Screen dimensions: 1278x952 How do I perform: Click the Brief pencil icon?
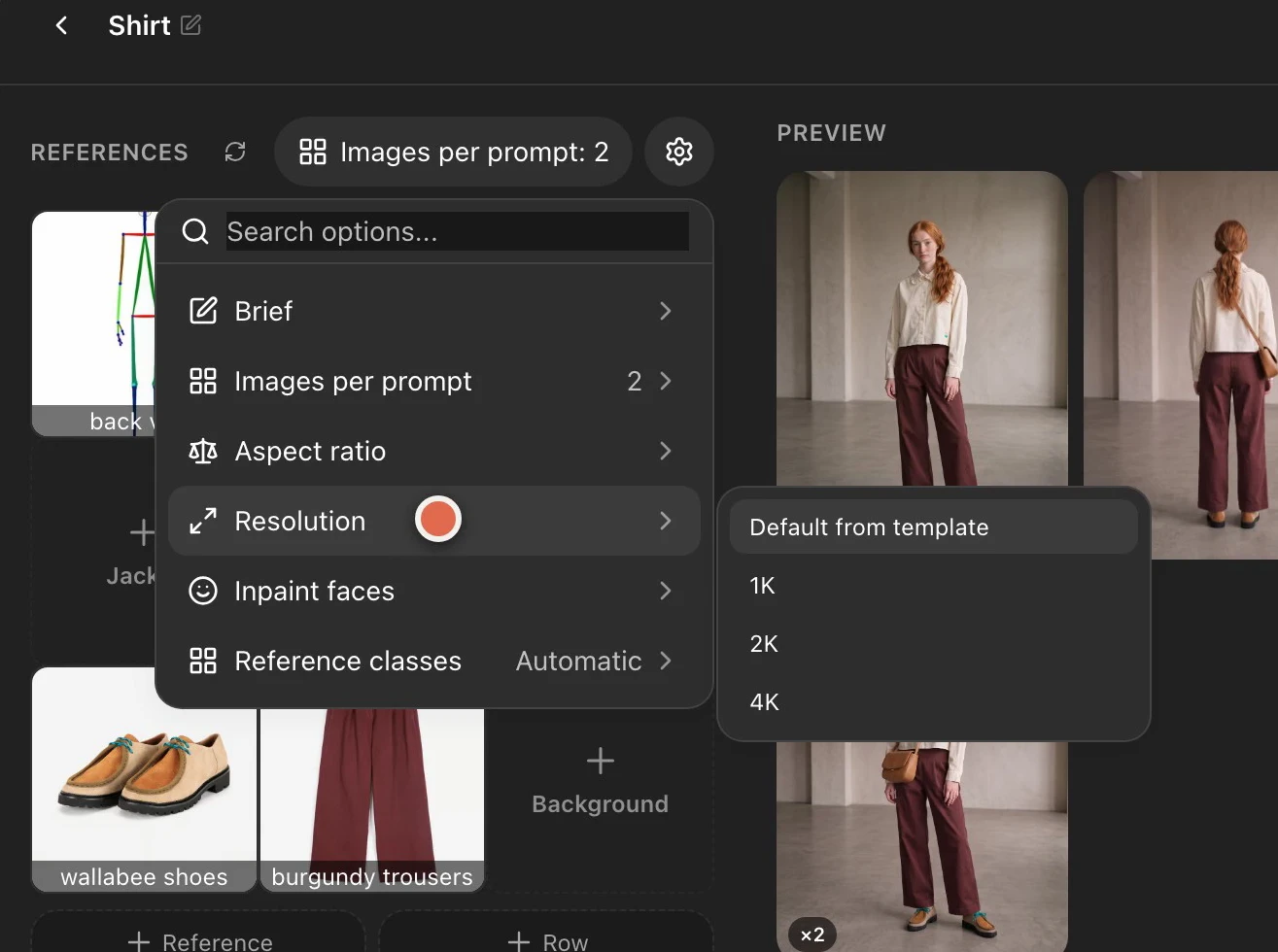(203, 311)
